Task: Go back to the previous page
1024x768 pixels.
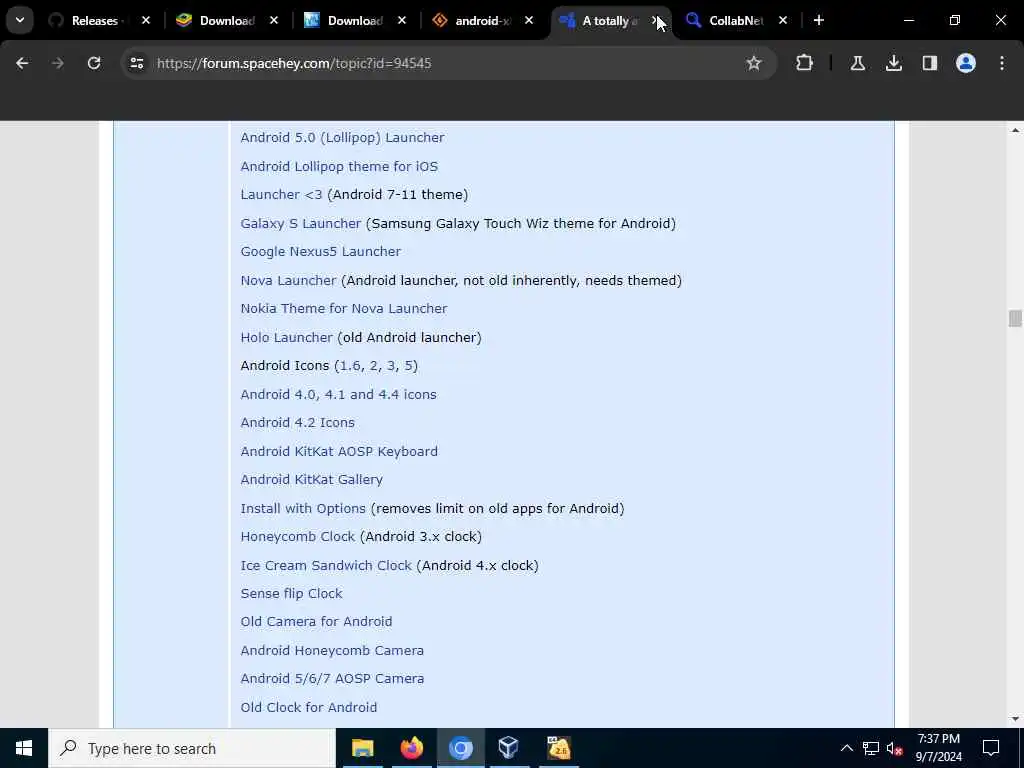Action: tap(22, 63)
